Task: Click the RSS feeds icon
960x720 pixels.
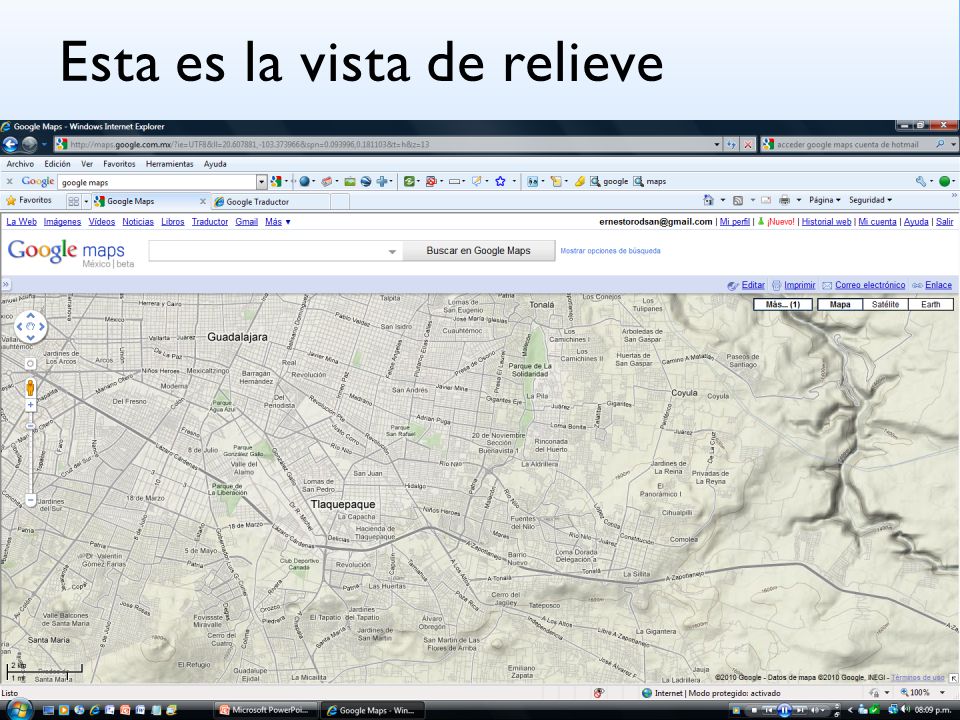Action: pos(738,200)
